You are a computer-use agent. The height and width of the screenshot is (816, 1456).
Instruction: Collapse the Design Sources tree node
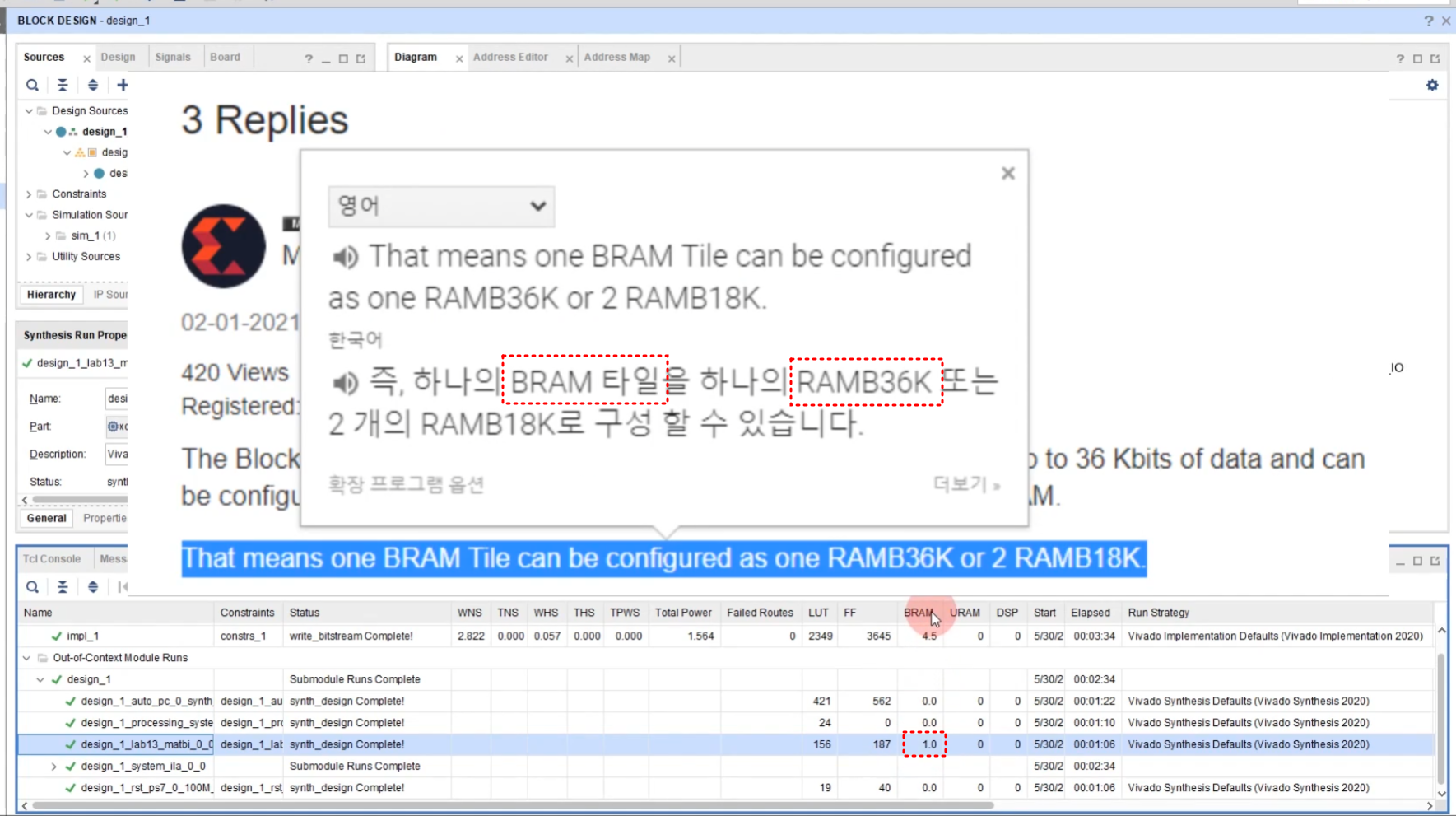(29, 110)
